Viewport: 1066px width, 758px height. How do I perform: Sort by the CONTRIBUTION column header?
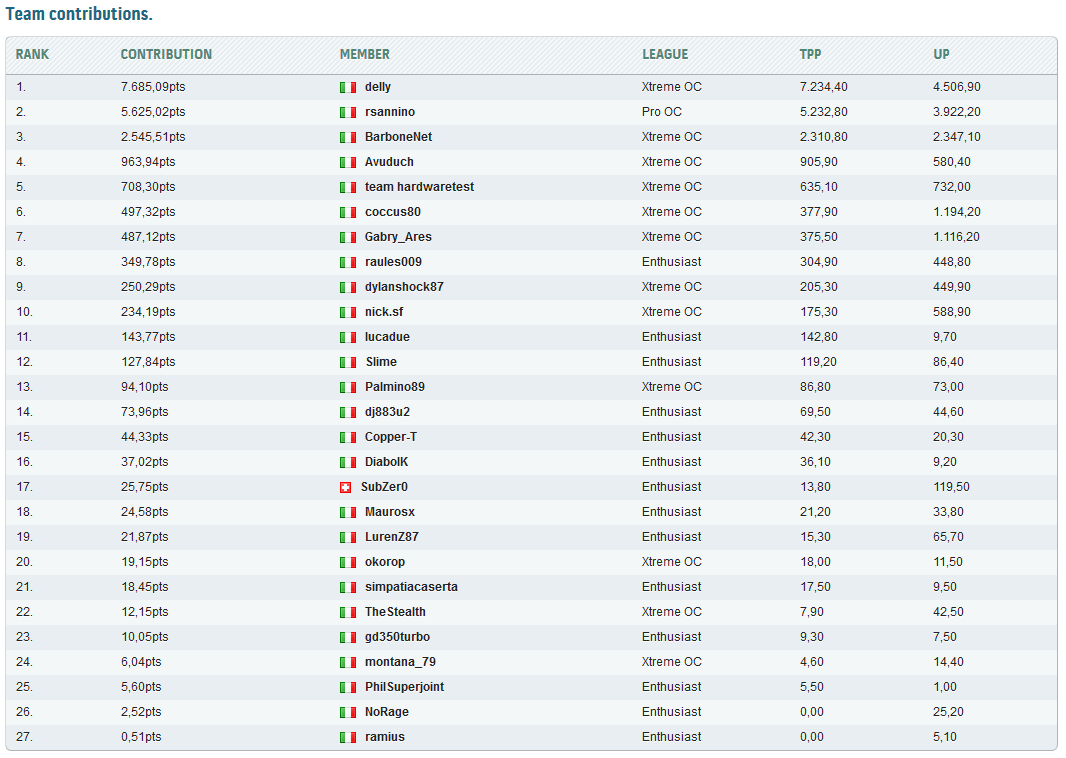click(x=166, y=54)
